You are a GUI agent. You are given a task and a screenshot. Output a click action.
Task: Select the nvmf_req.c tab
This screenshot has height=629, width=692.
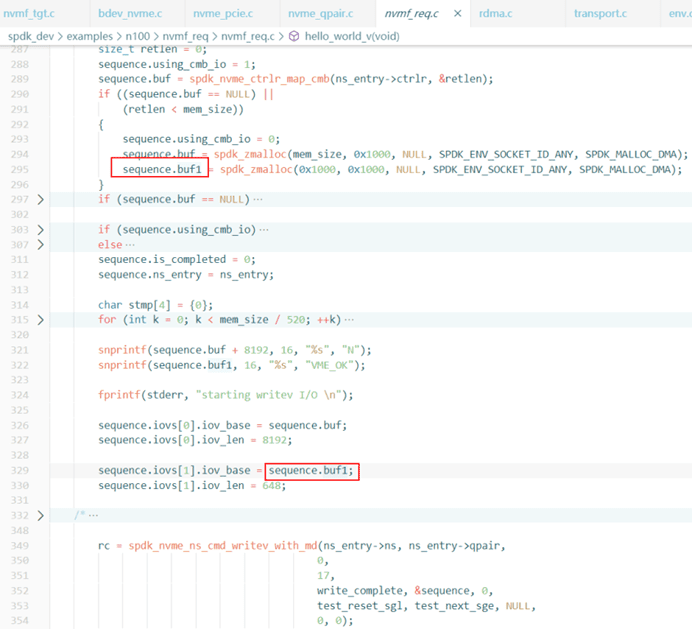pyautogui.click(x=411, y=14)
